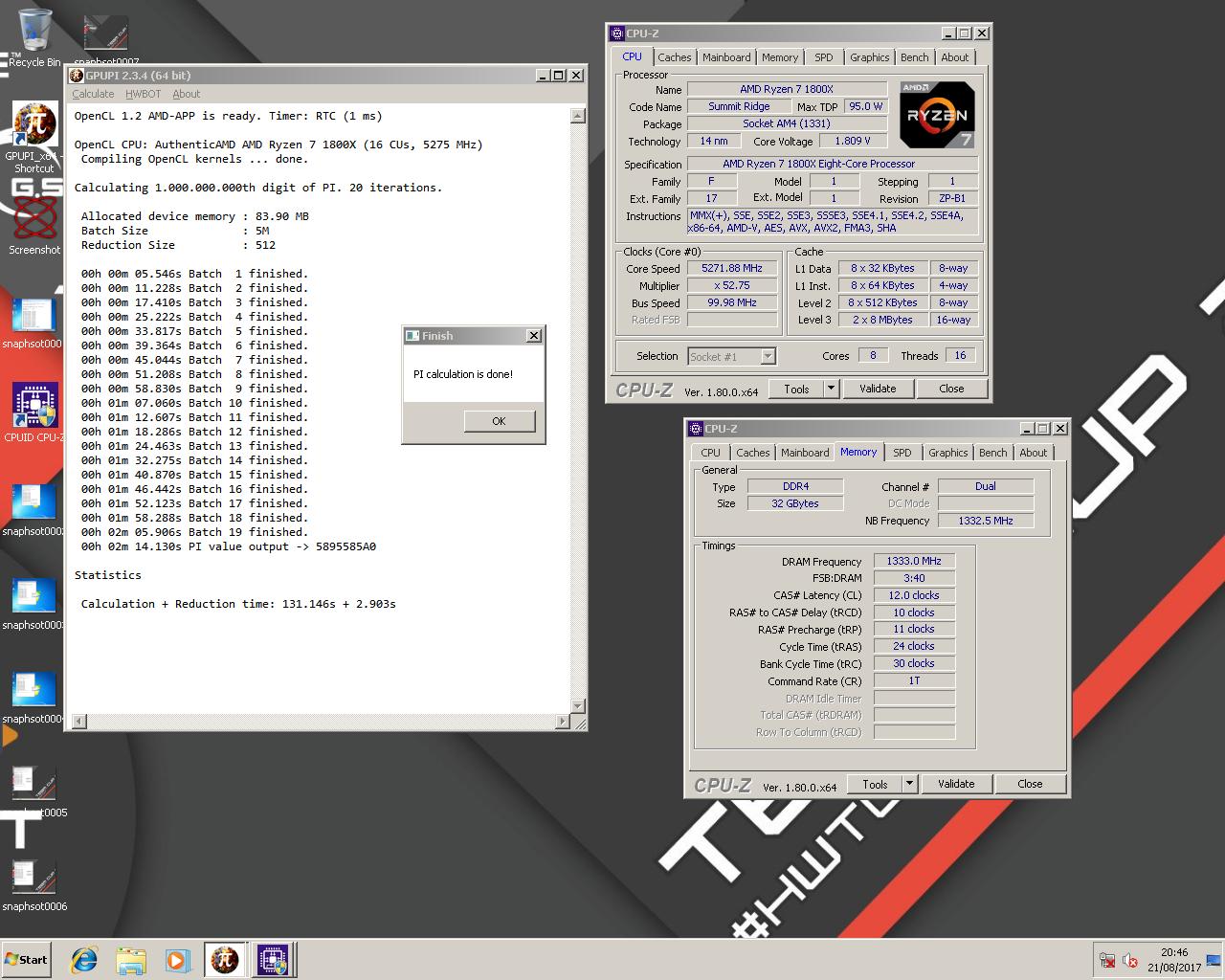Open snapshot0007 desktop file
The width and height of the screenshot is (1225, 980).
(x=106, y=40)
